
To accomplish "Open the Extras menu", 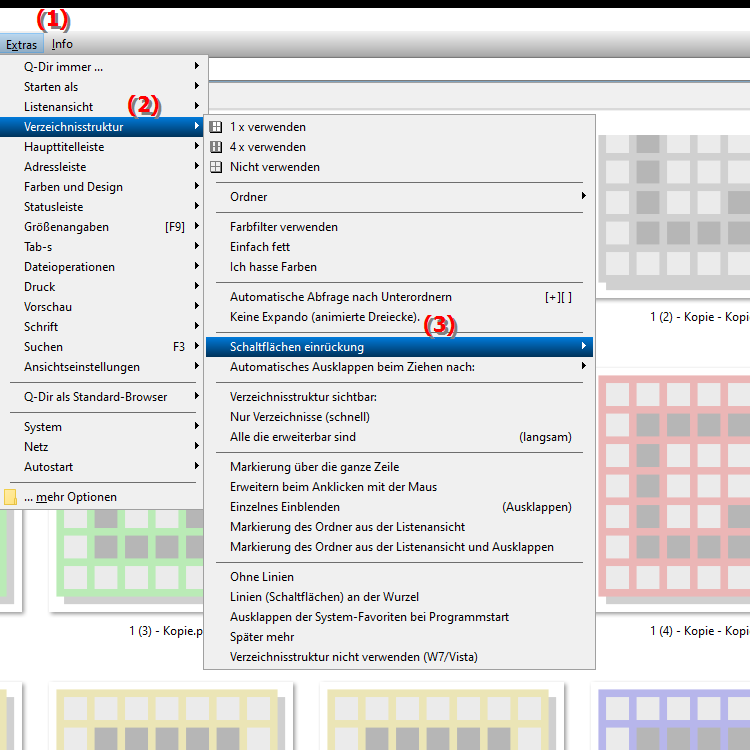I will point(22,44).
